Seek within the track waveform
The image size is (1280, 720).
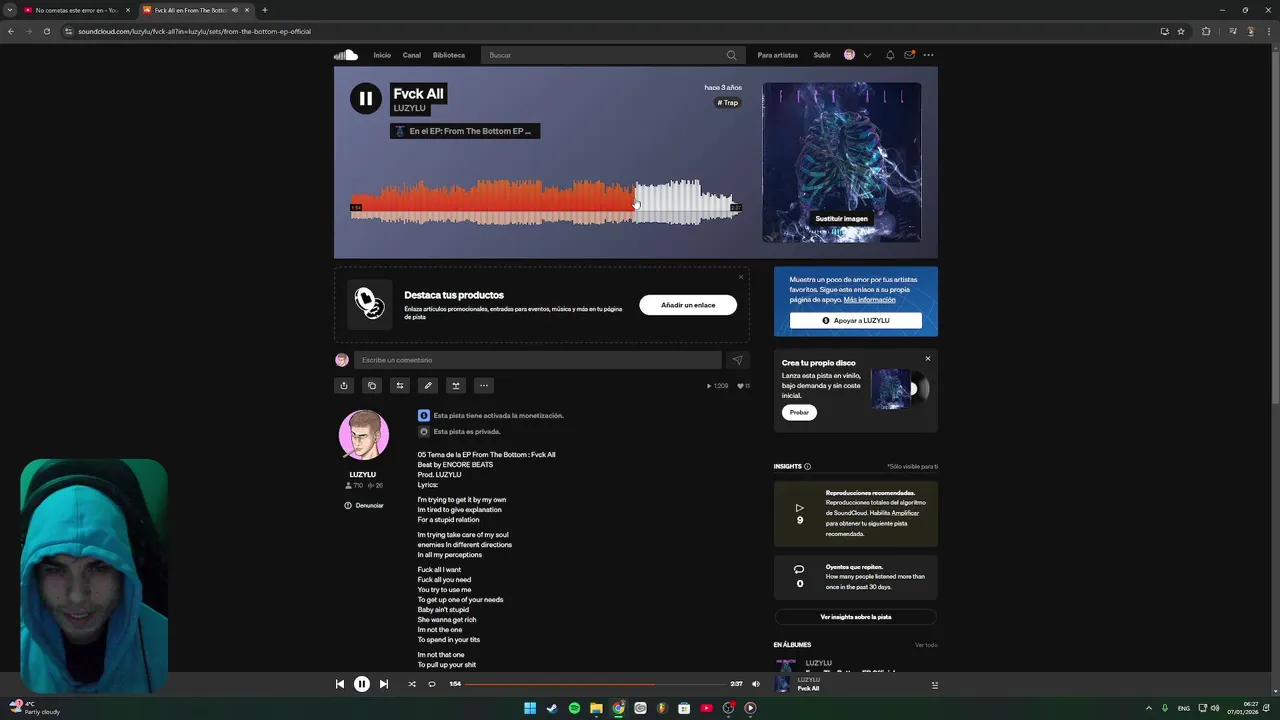[545, 202]
